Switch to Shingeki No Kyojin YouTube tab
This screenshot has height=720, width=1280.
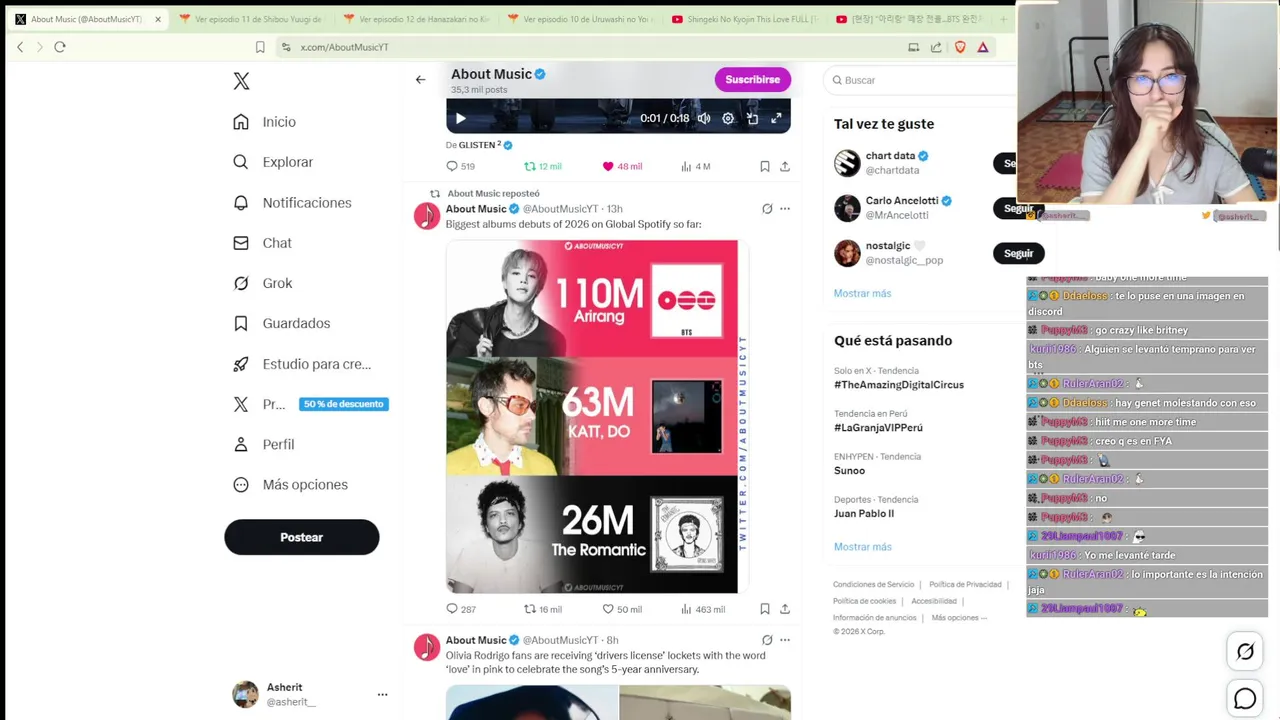(744, 19)
